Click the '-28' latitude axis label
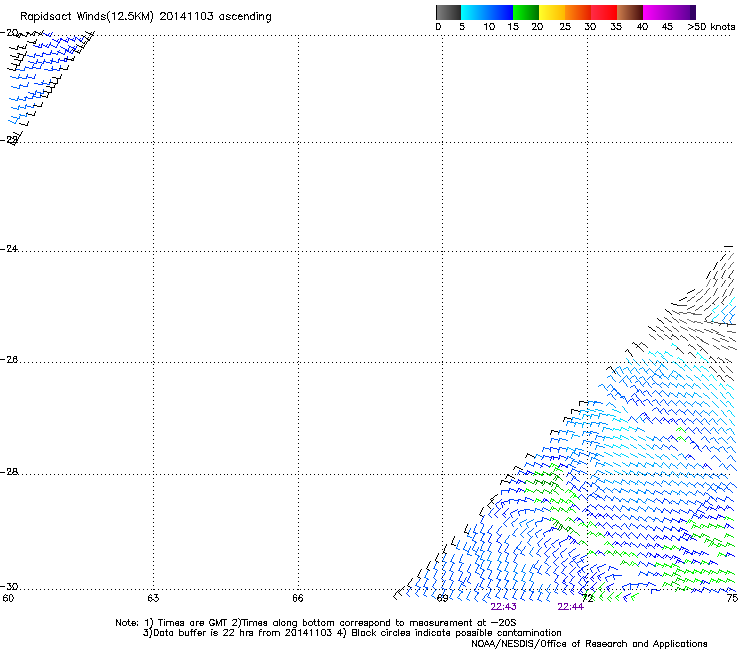740x650 pixels. (x=9, y=472)
